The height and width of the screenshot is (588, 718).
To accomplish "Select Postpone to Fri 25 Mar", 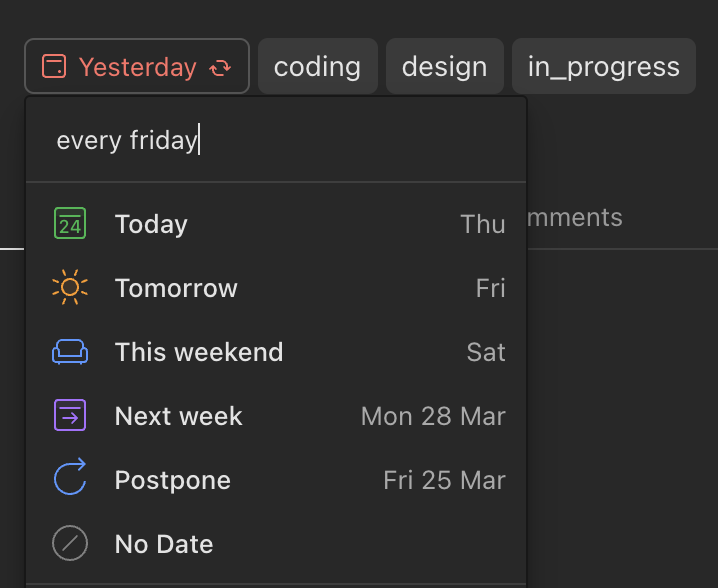I will click(x=276, y=479).
